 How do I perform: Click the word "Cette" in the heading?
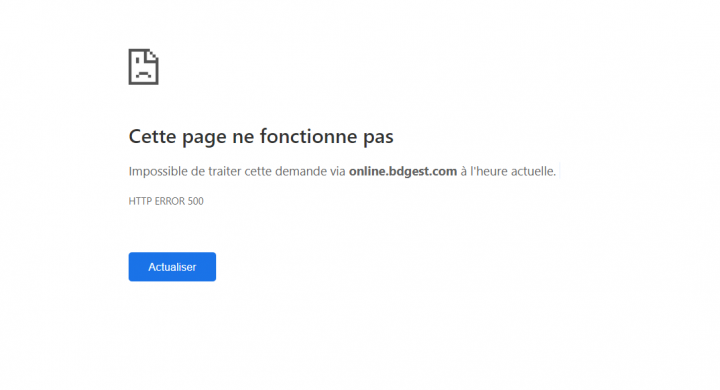(152, 136)
